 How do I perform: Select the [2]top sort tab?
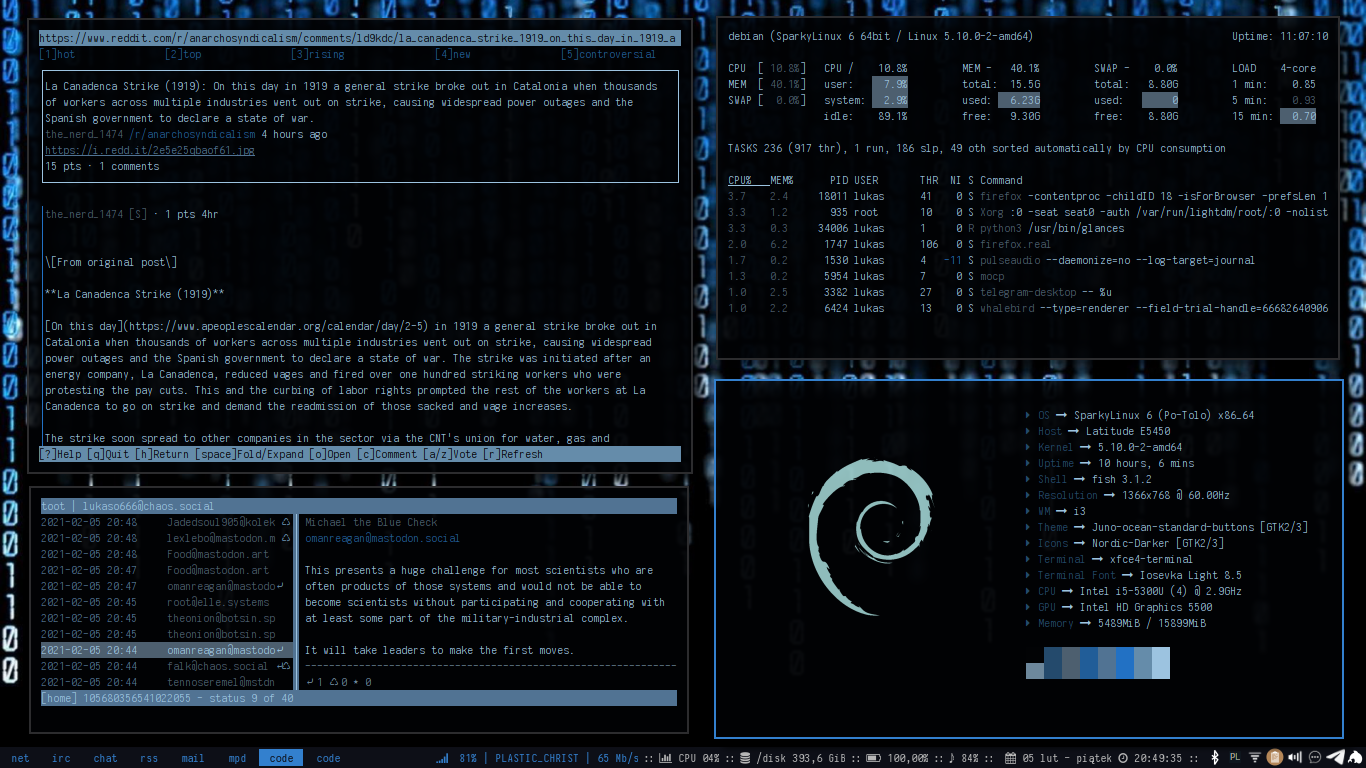click(x=183, y=54)
